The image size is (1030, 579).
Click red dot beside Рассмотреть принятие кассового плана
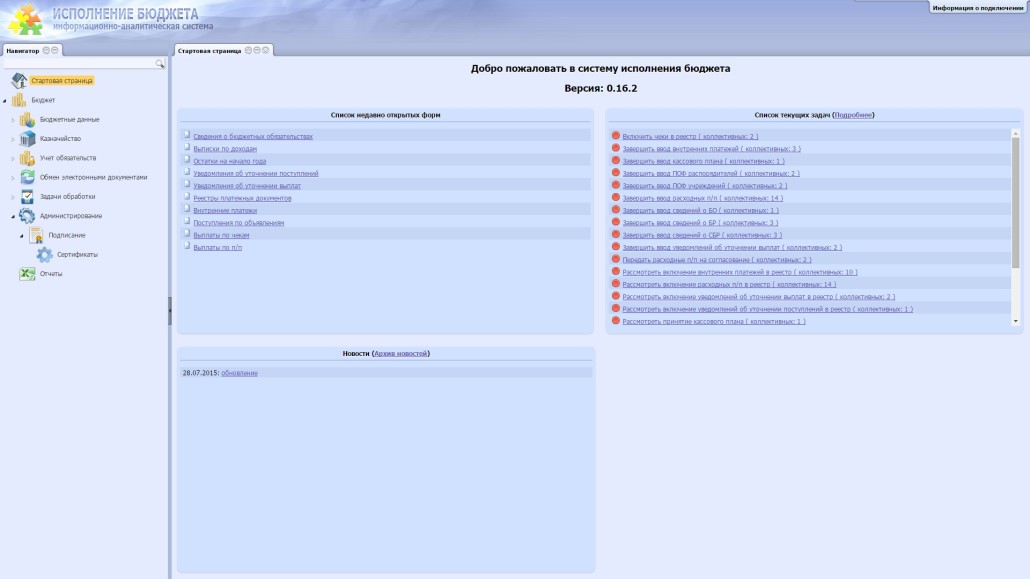tap(616, 321)
